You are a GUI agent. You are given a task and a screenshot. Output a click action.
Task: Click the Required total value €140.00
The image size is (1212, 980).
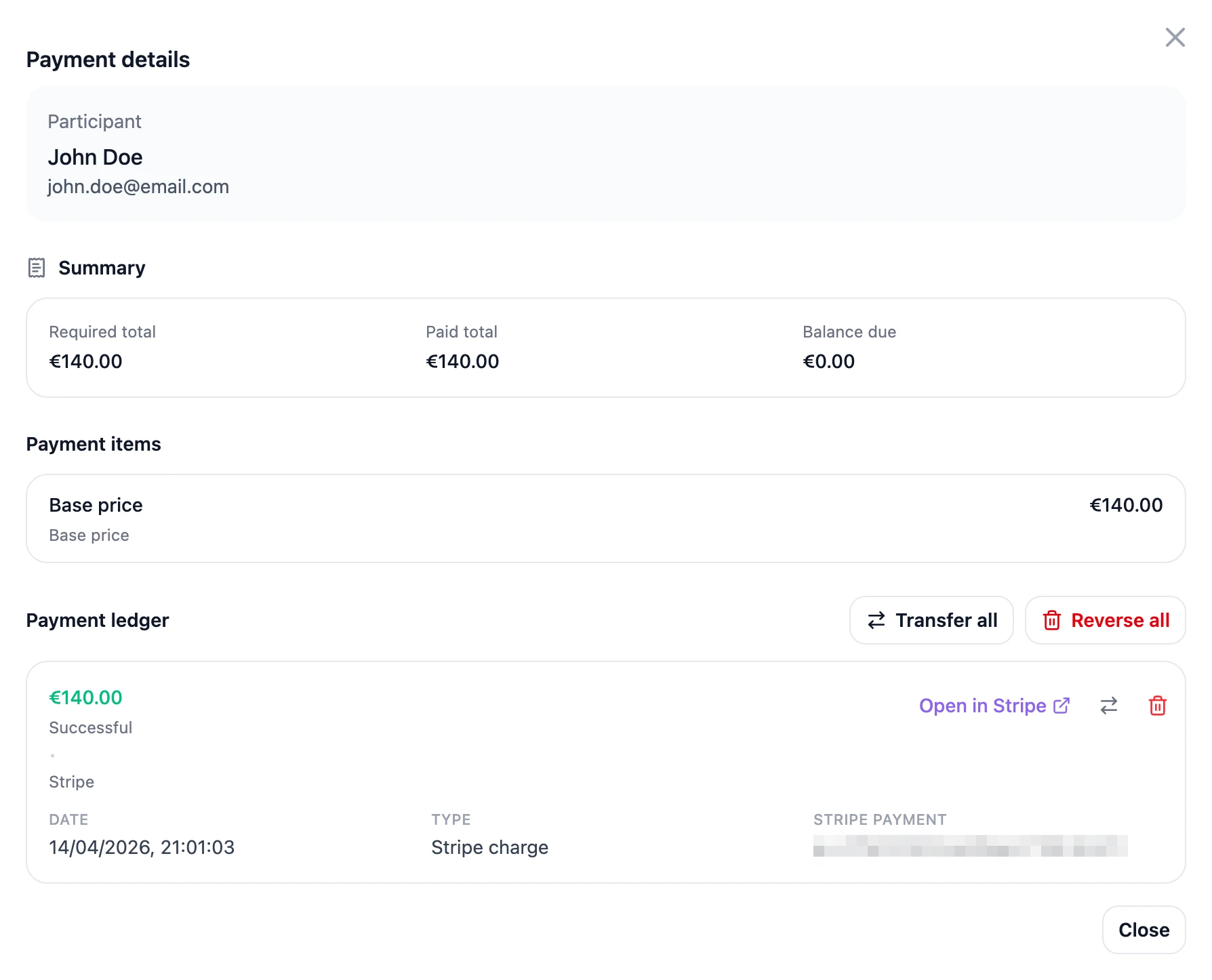[85, 361]
